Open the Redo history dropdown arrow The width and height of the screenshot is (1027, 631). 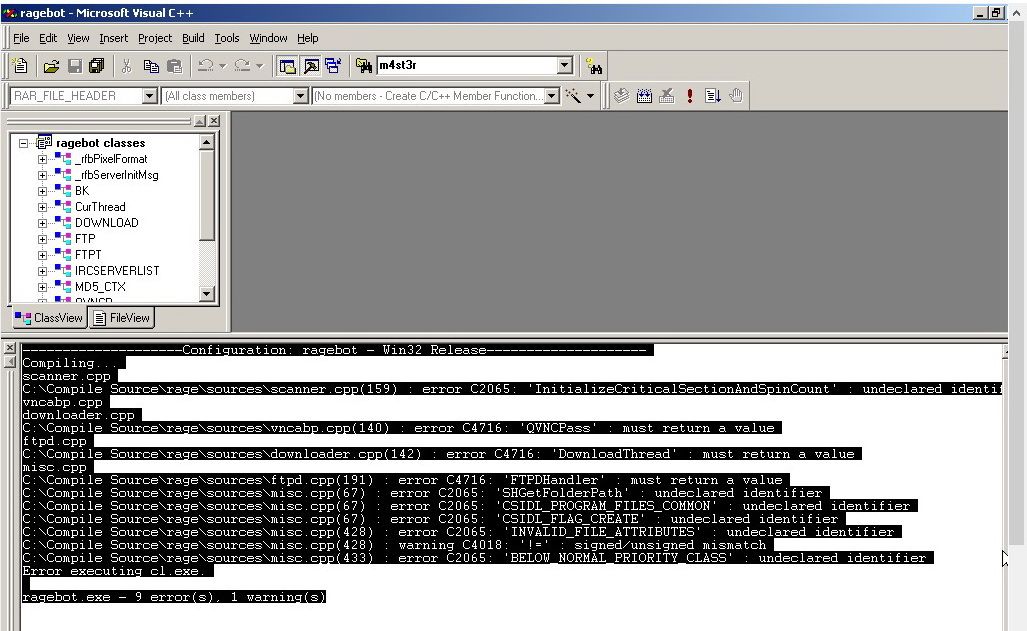coord(259,66)
